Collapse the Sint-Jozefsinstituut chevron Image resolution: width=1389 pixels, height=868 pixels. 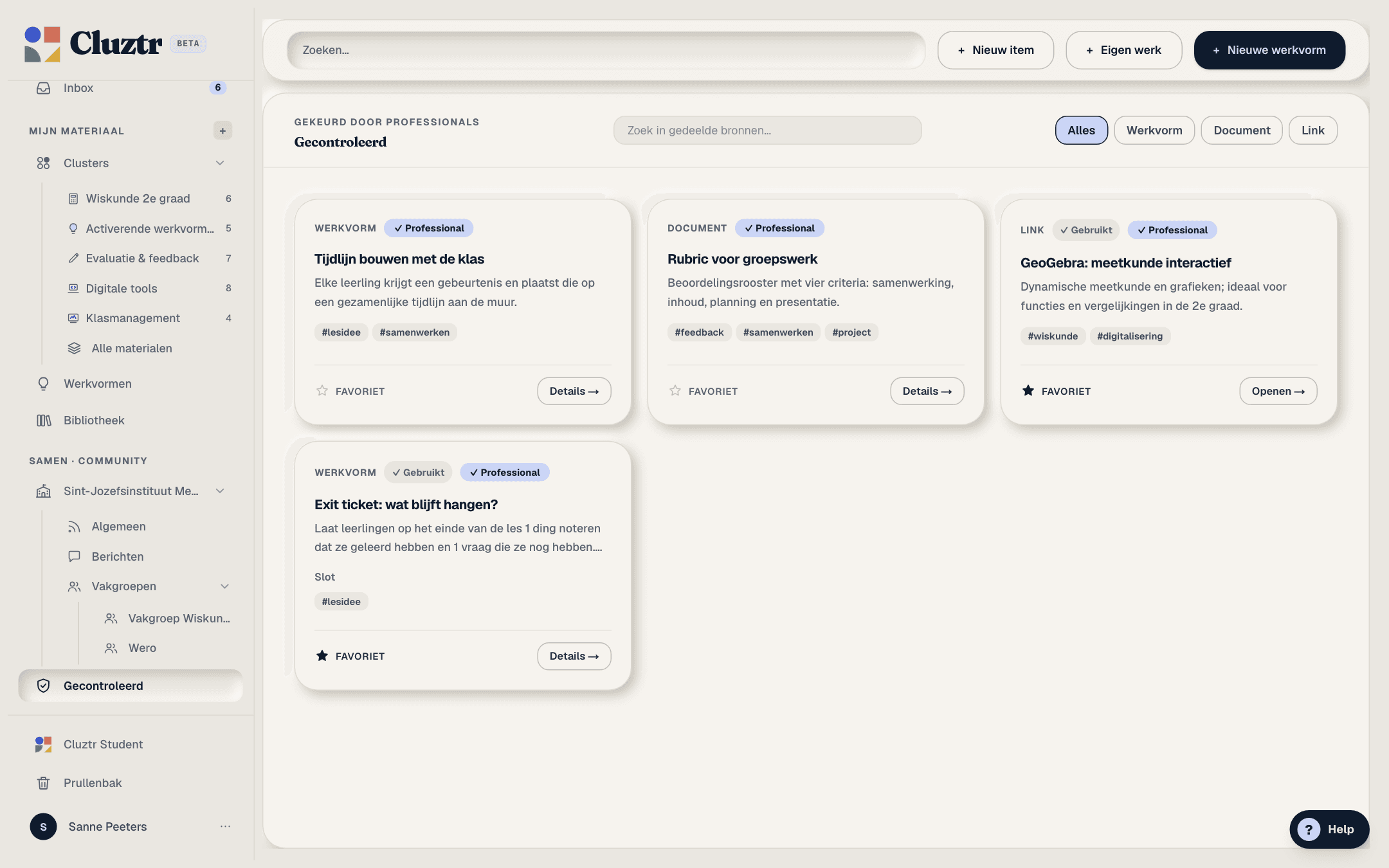[x=220, y=491]
